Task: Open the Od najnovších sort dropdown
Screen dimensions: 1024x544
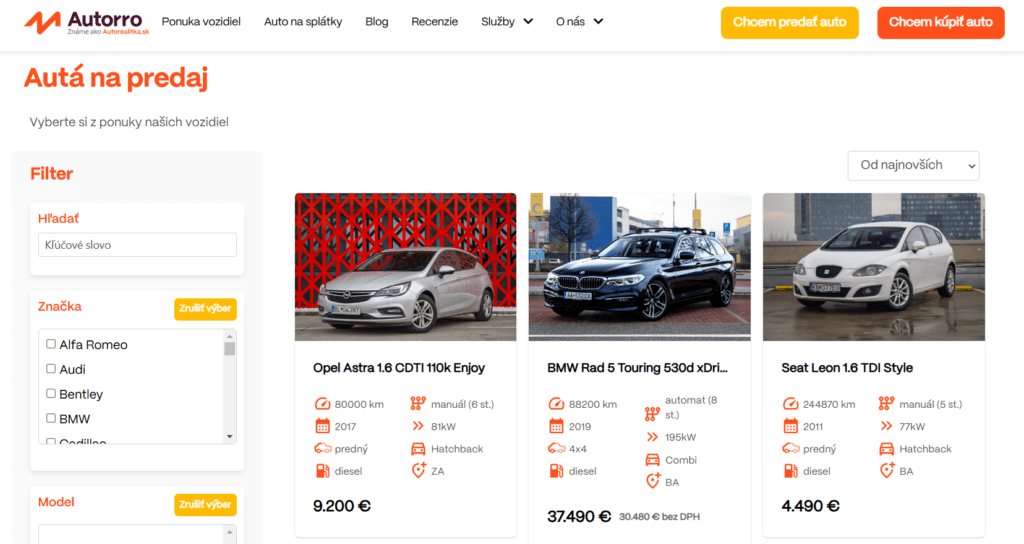Action: click(914, 166)
